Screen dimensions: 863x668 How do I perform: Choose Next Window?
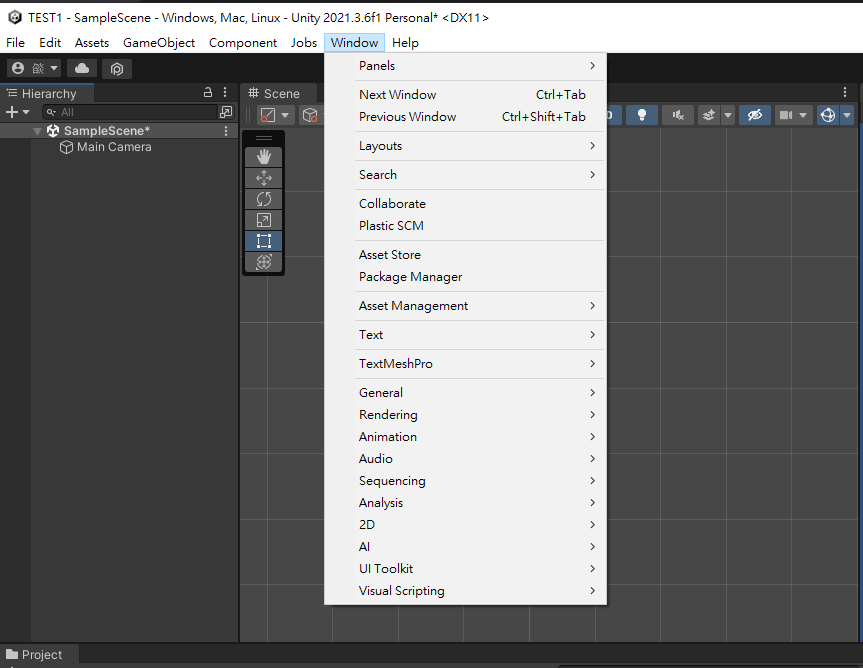click(466, 95)
